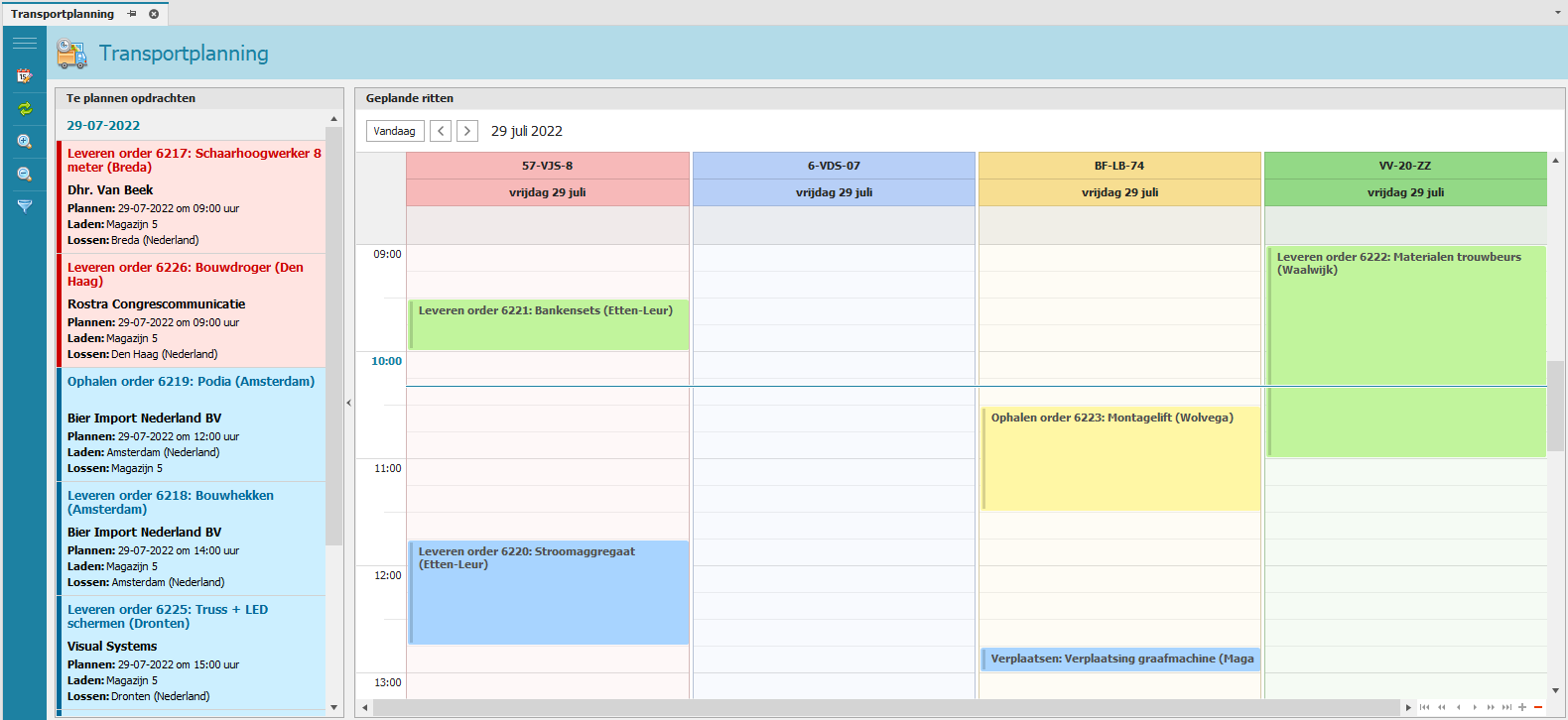1568x720 pixels.
Task: Click the calendar edit icon in sidebar
Action: [x=25, y=76]
